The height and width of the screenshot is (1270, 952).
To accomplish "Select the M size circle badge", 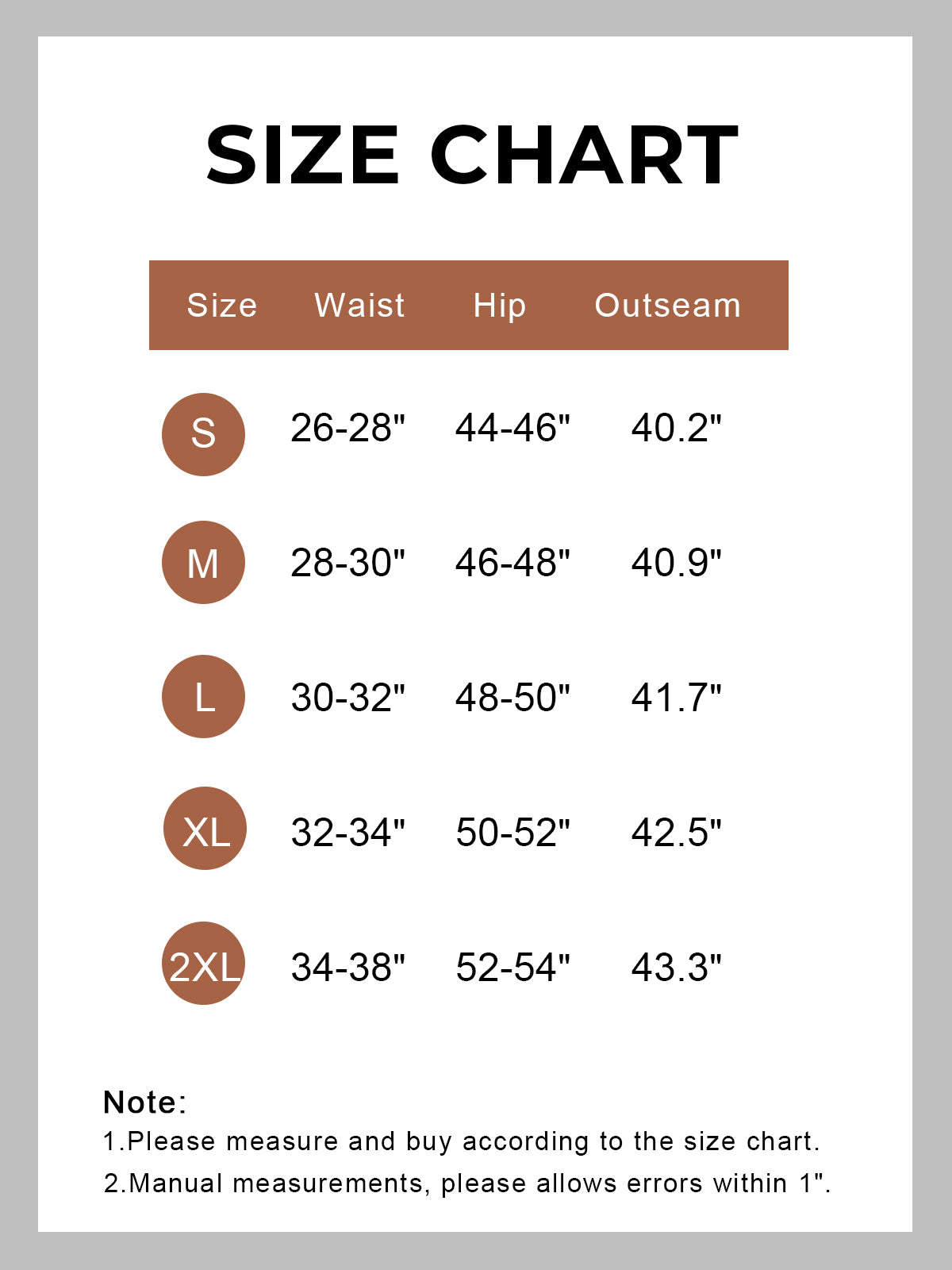I will [203, 562].
